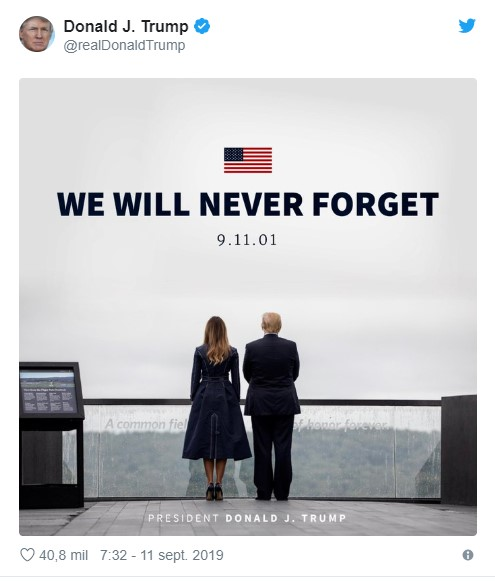Open the @realDonaldTrump handle link
This screenshot has width=495, height=581.
click(x=124, y=45)
